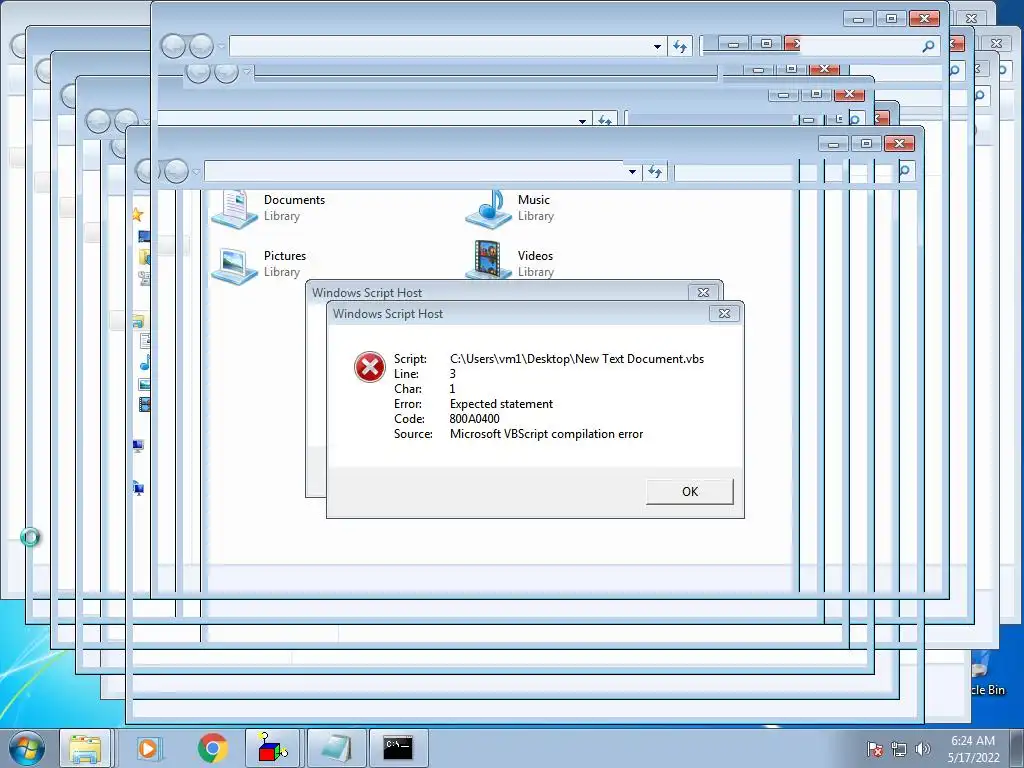Open Windows Explorer from the taskbar
The image size is (1024, 768).
click(x=86, y=748)
